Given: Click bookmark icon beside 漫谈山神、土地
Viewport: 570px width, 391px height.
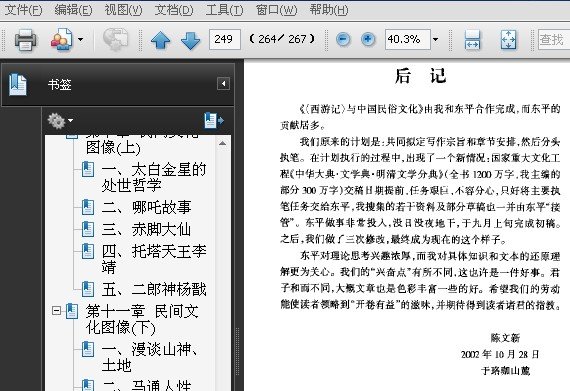Looking at the screenshot, I should [88, 349].
